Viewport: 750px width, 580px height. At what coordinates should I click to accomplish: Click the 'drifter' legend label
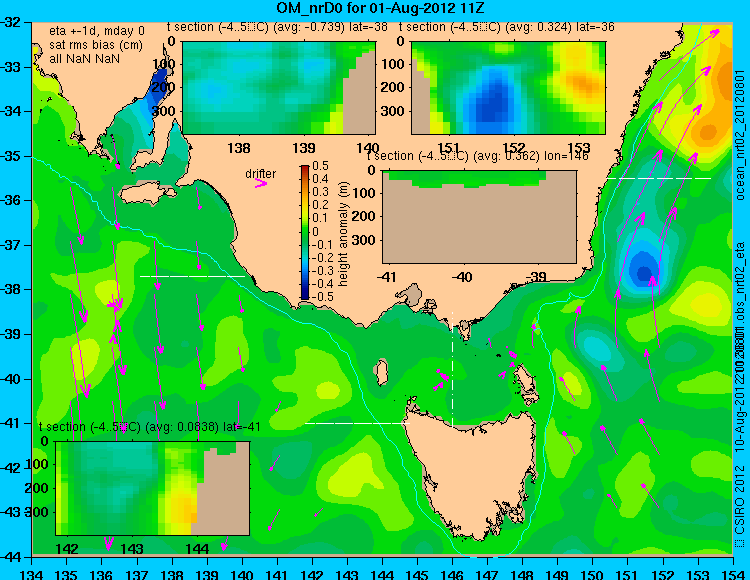click(261, 174)
